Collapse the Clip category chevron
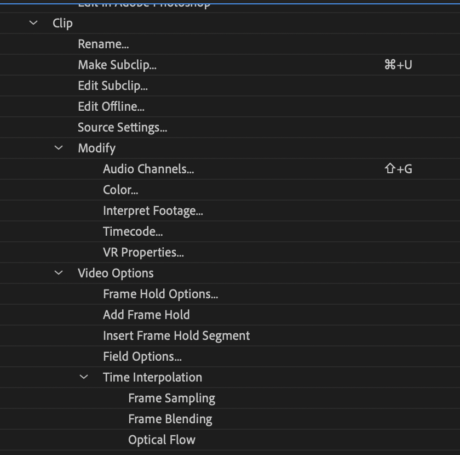Image resolution: width=460 pixels, height=455 pixels. point(33,23)
